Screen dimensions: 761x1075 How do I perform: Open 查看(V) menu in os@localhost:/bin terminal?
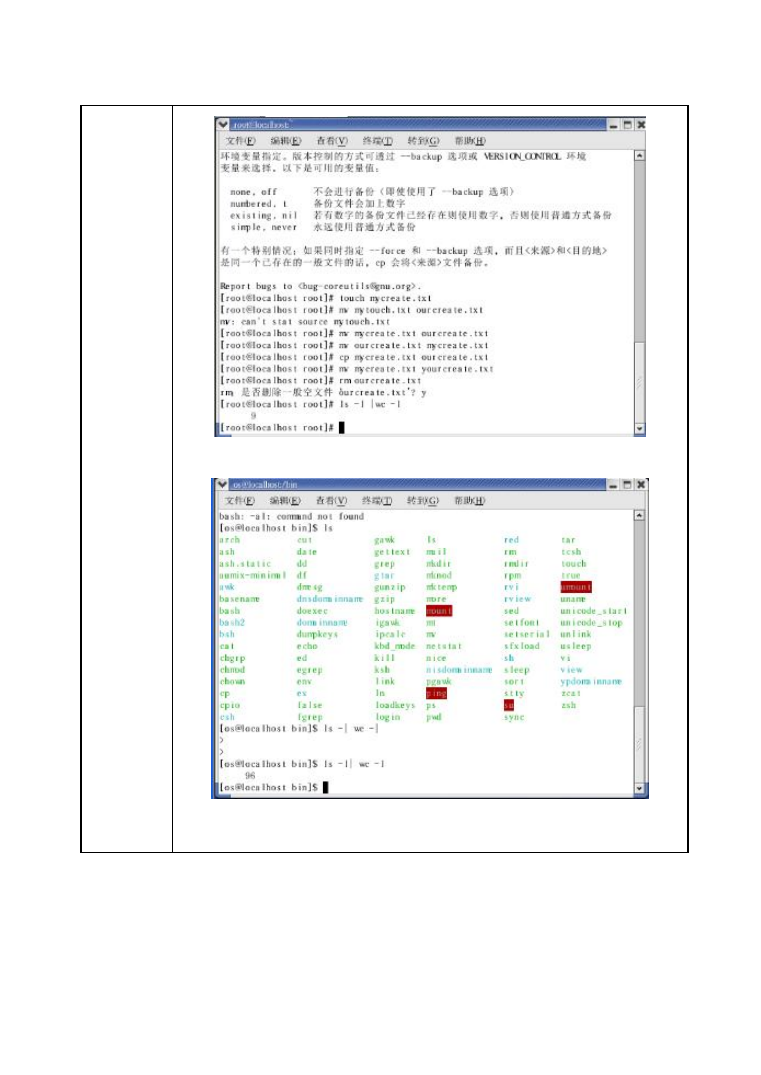click(x=331, y=500)
